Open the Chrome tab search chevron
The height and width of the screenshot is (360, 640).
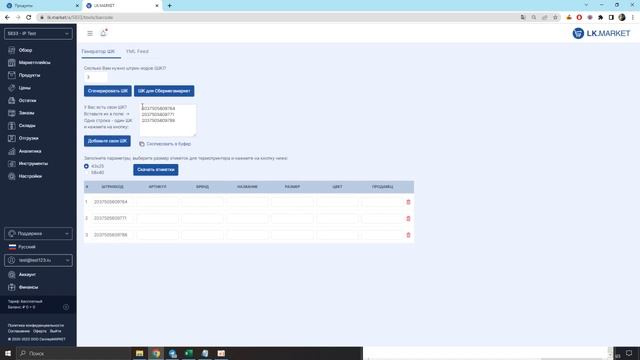pyautogui.click(x=586, y=5)
